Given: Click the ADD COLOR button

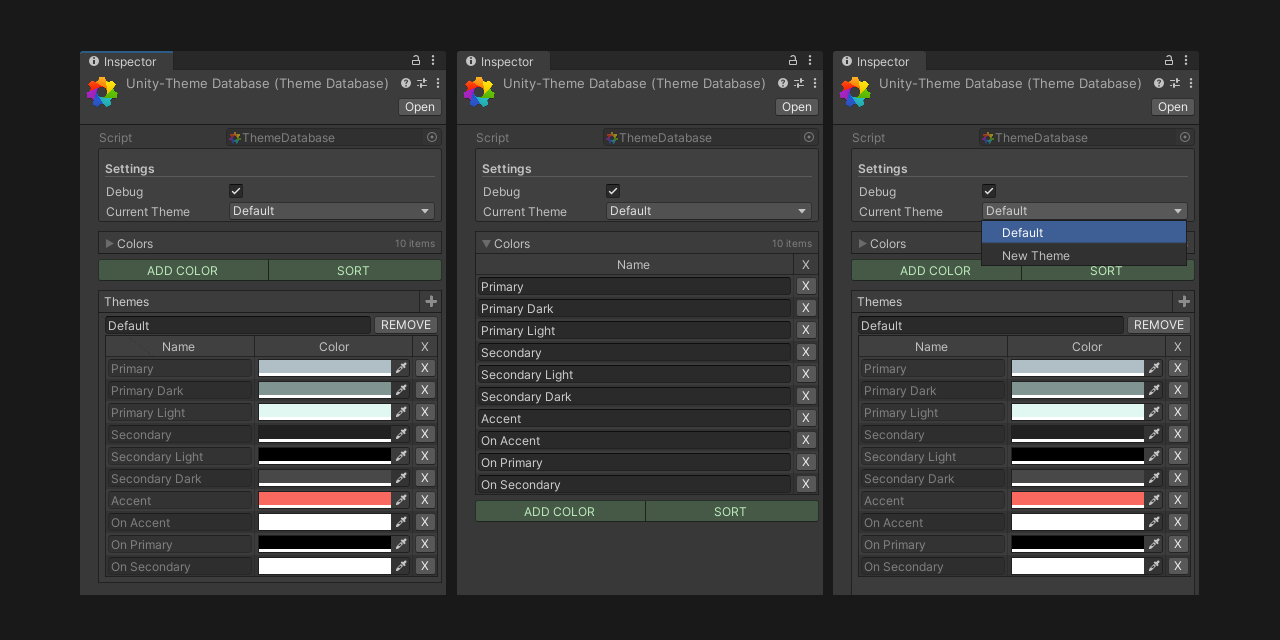Looking at the screenshot, I should point(183,270).
